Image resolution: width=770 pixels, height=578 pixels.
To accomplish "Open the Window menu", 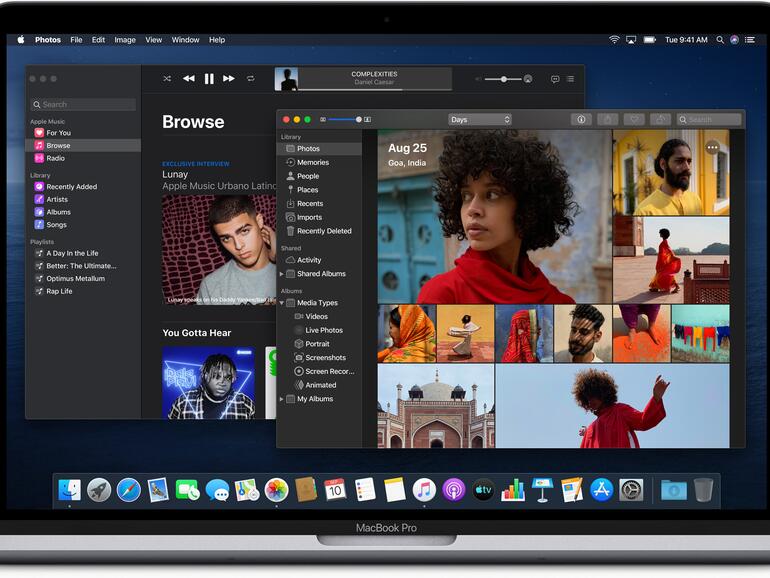I will point(185,40).
